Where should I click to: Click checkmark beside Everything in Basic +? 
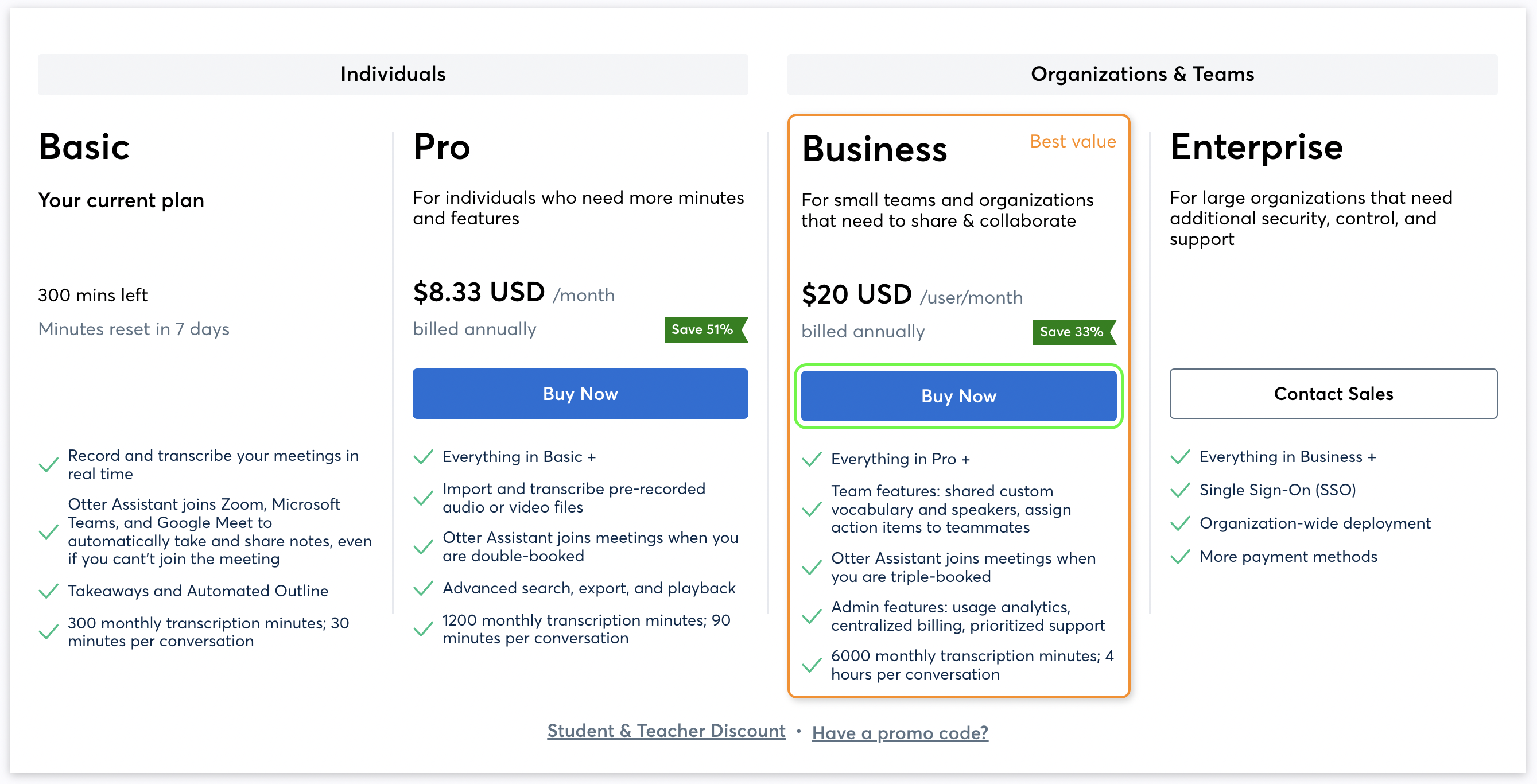pyautogui.click(x=423, y=457)
